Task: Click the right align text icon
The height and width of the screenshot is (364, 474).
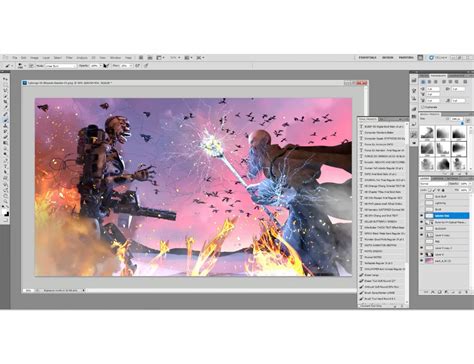Action: (x=436, y=82)
